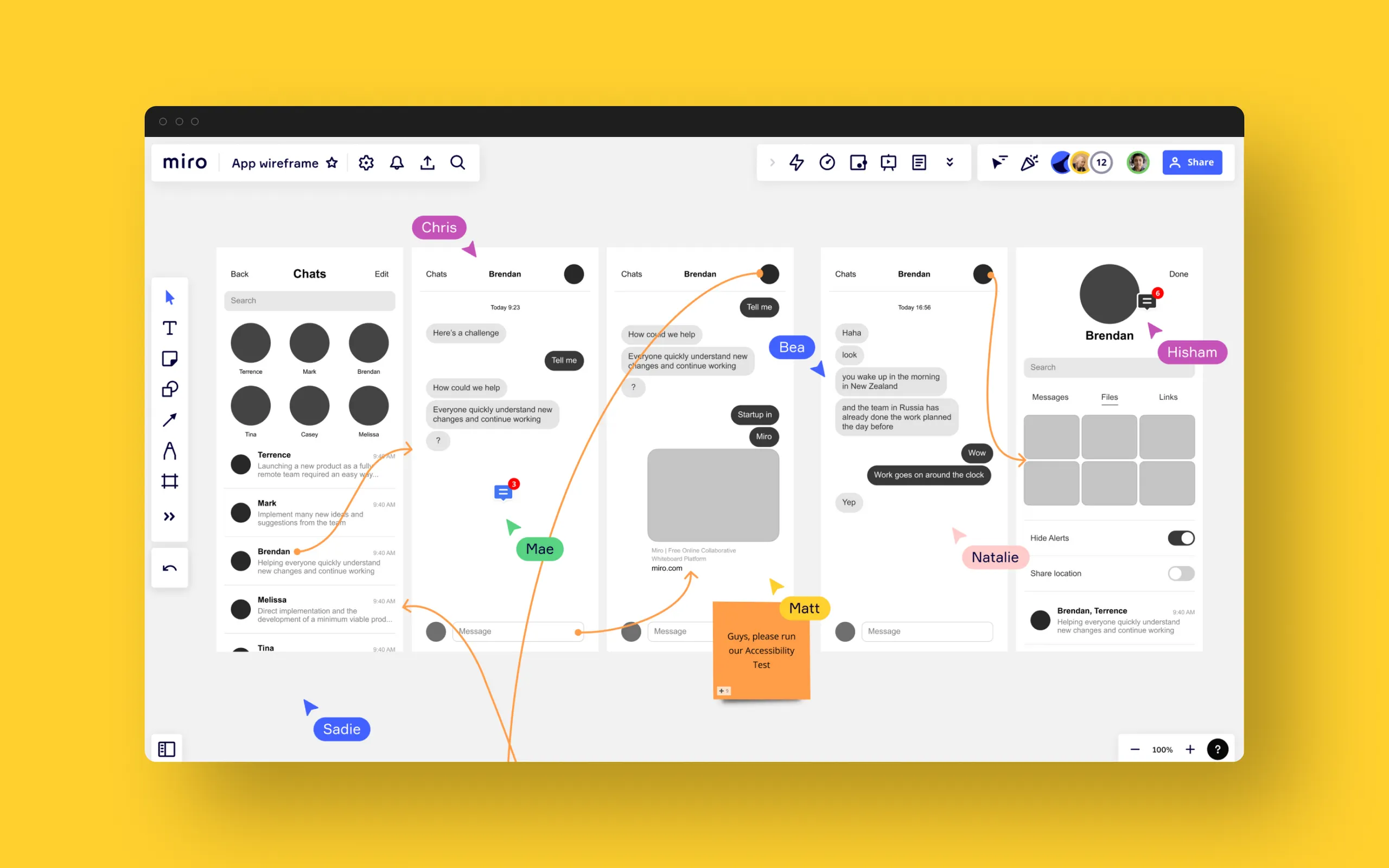Viewport: 1389px width, 868px height.
Task: Toggle the Hide Alerts switch
Action: 1181,538
